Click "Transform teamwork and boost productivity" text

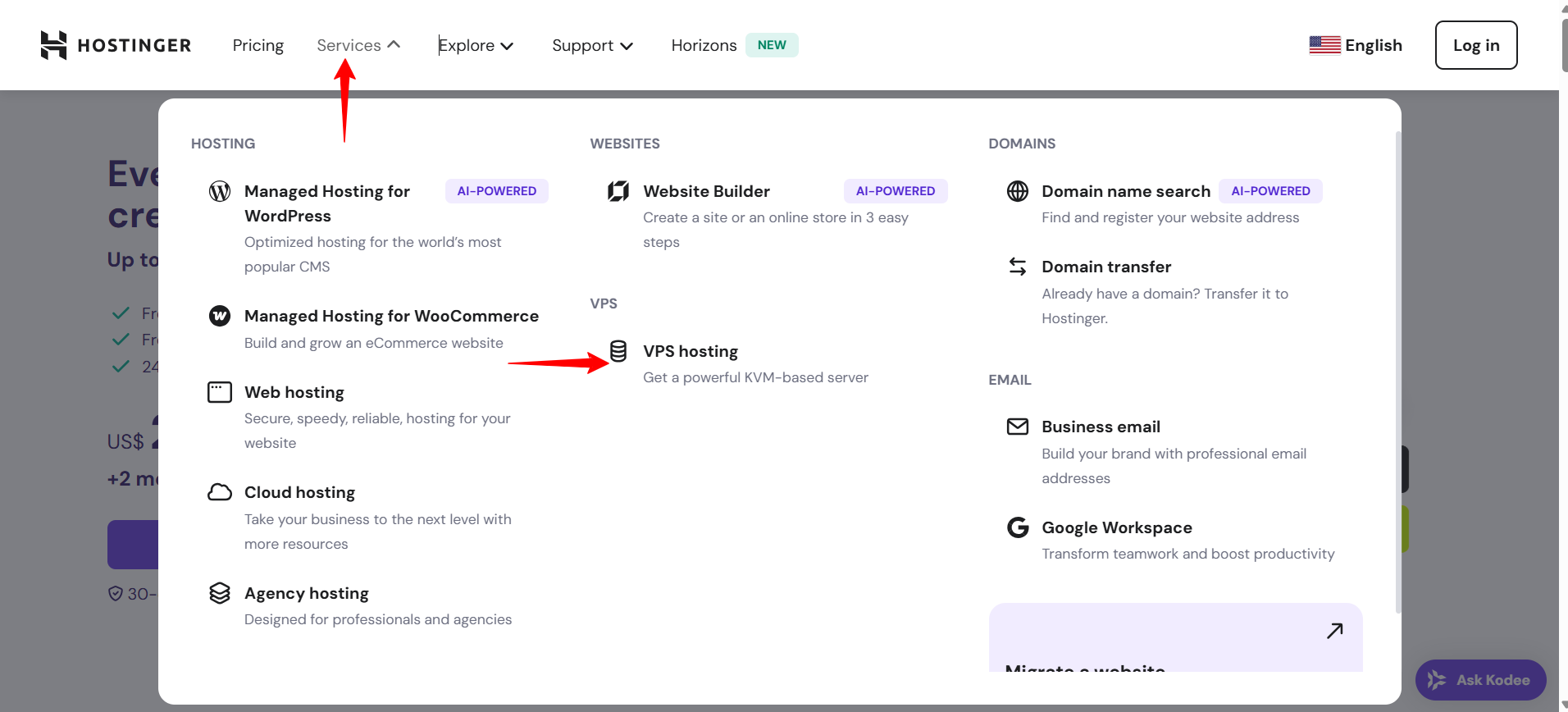pos(1188,554)
